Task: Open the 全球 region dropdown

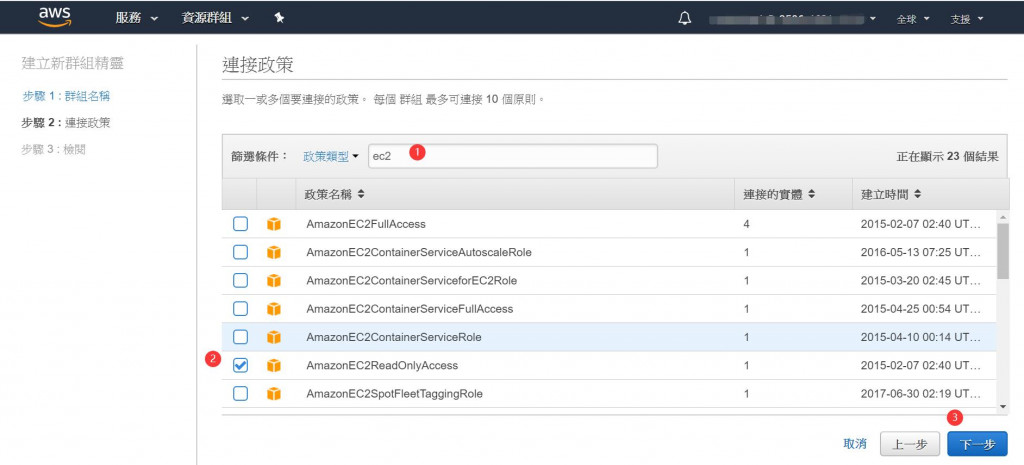Action: [912, 19]
